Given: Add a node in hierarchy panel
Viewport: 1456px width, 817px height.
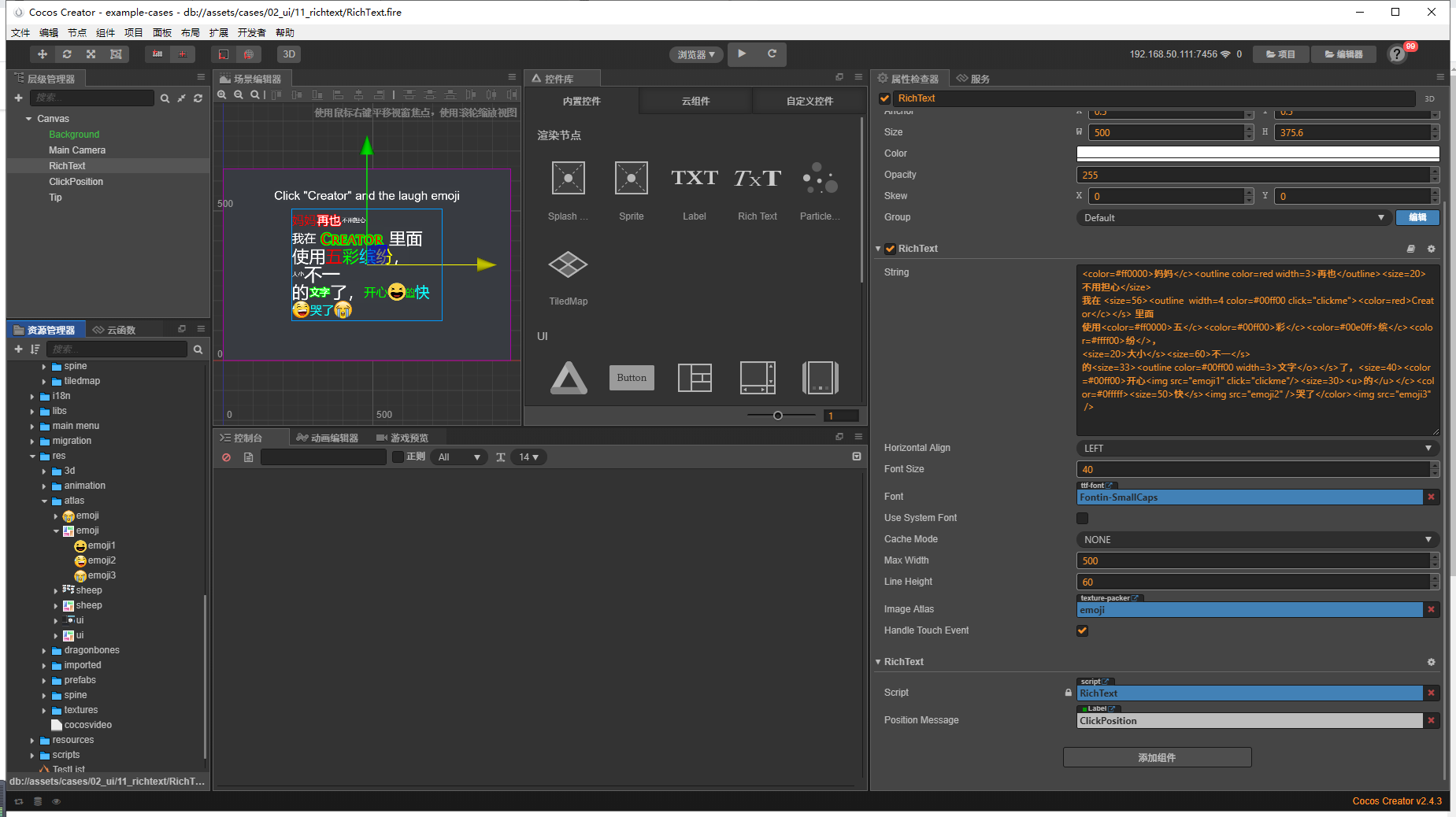Looking at the screenshot, I should coord(19,98).
